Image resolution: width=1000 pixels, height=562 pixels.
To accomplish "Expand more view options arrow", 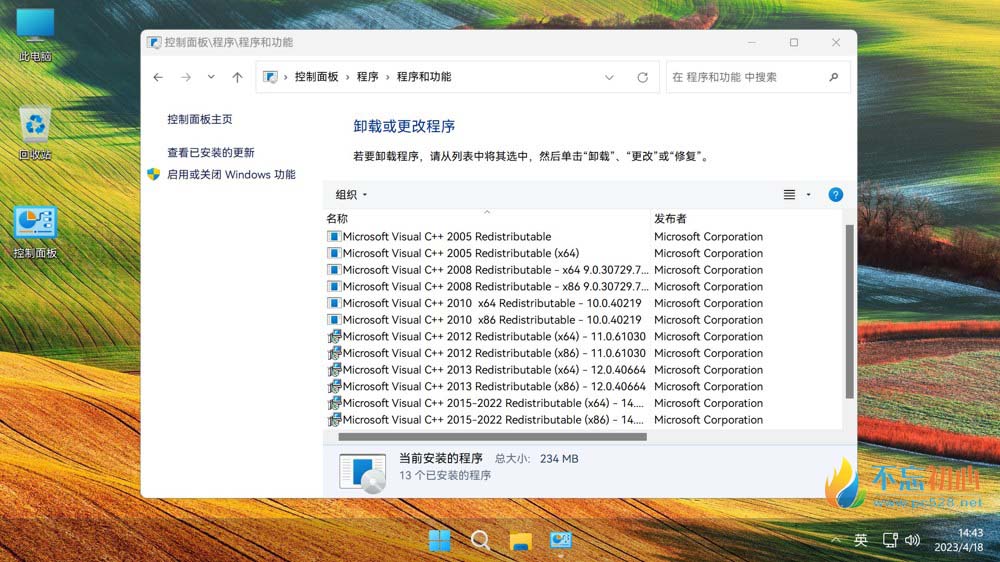I will coord(809,195).
